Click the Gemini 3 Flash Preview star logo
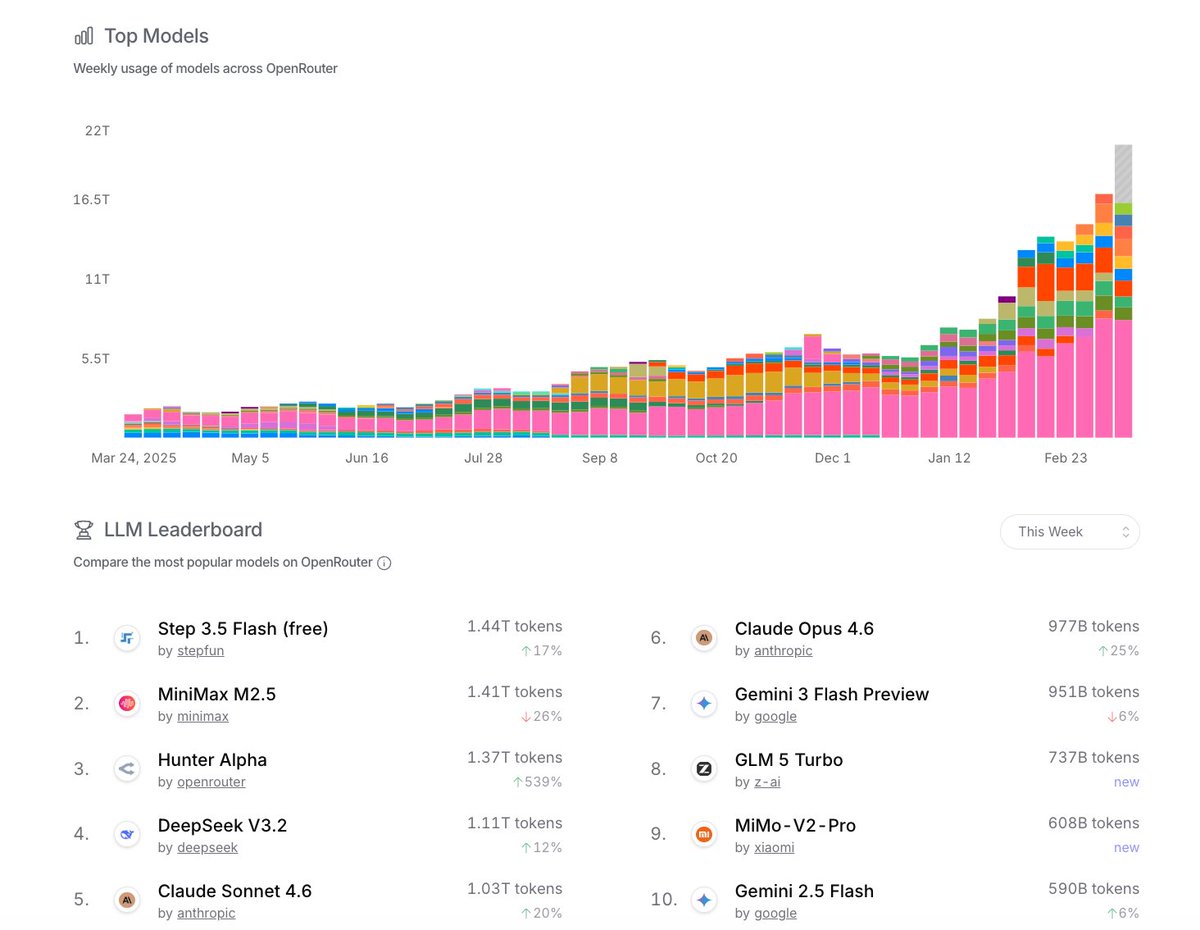1200x930 pixels. pos(704,703)
